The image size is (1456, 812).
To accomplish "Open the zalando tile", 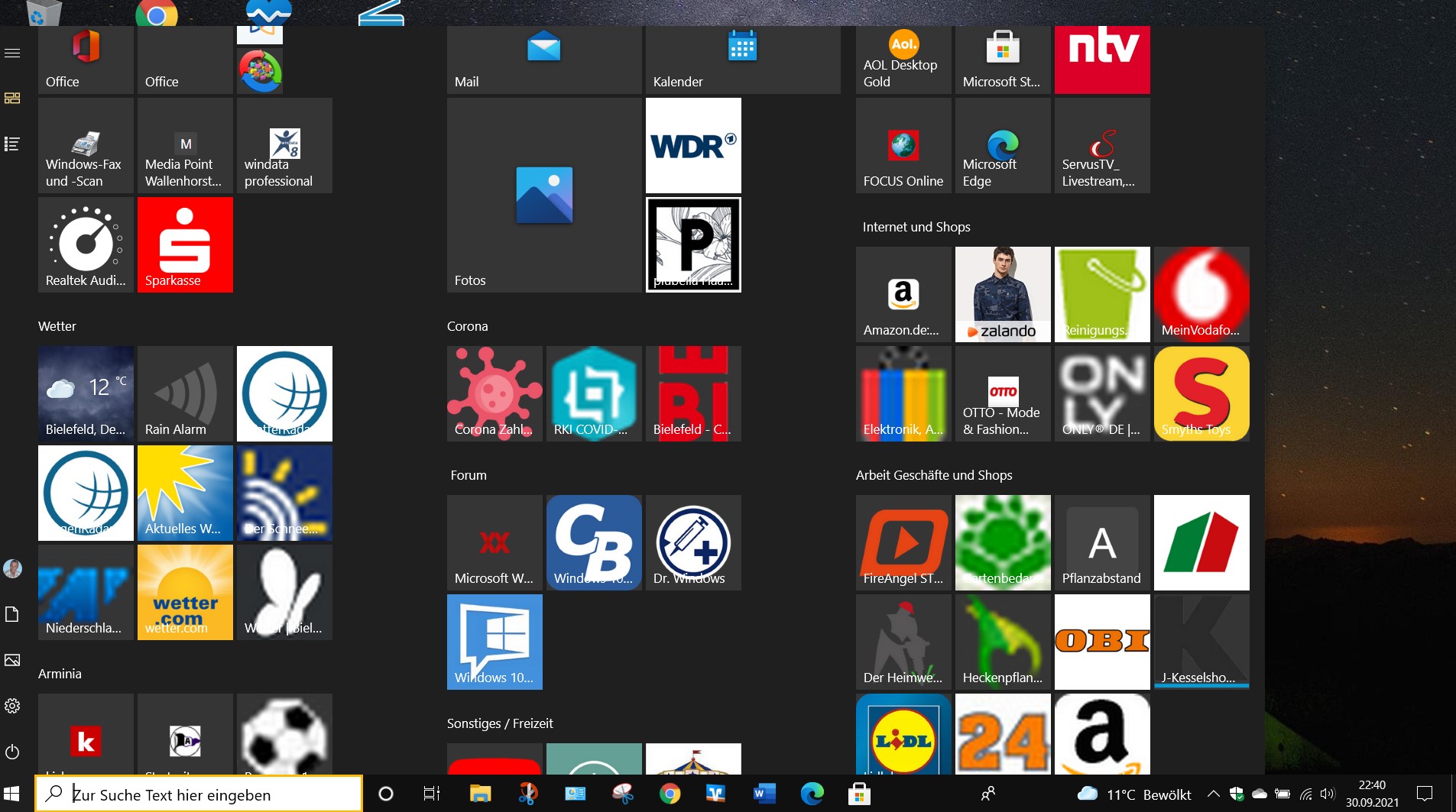I will 1003,294.
